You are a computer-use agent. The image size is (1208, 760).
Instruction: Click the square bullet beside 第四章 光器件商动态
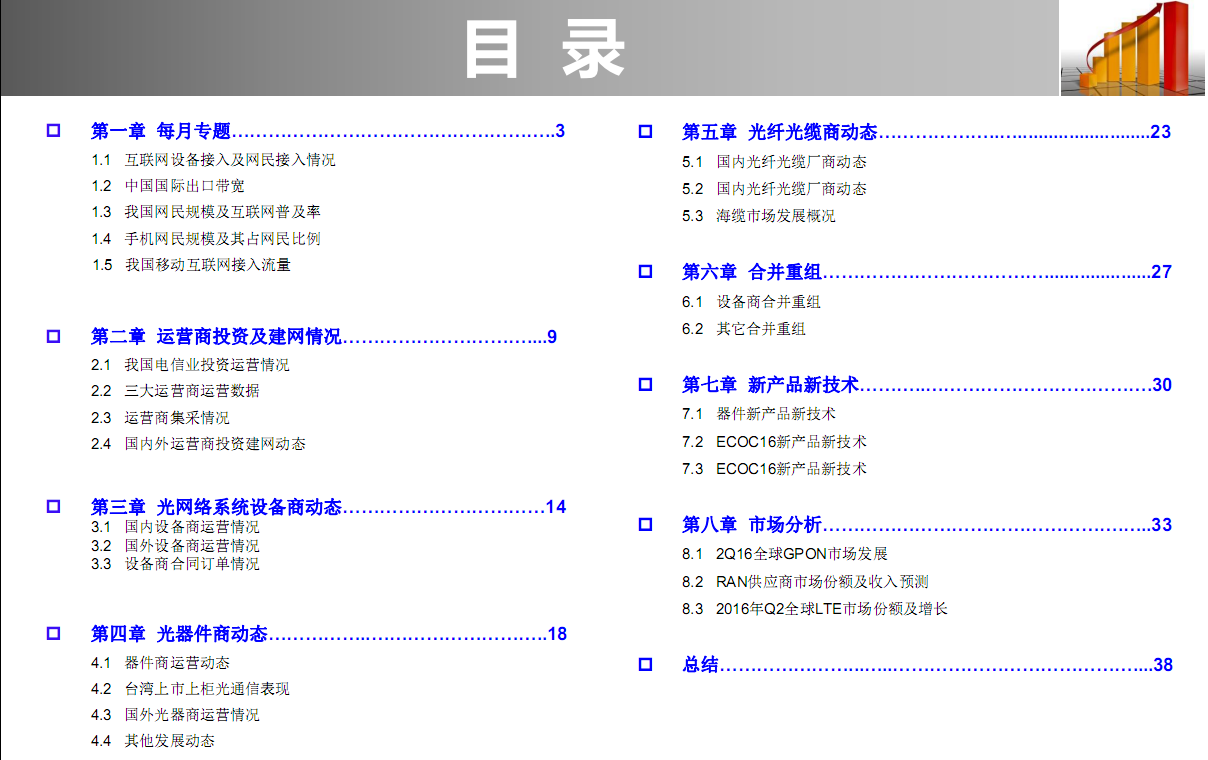53,633
